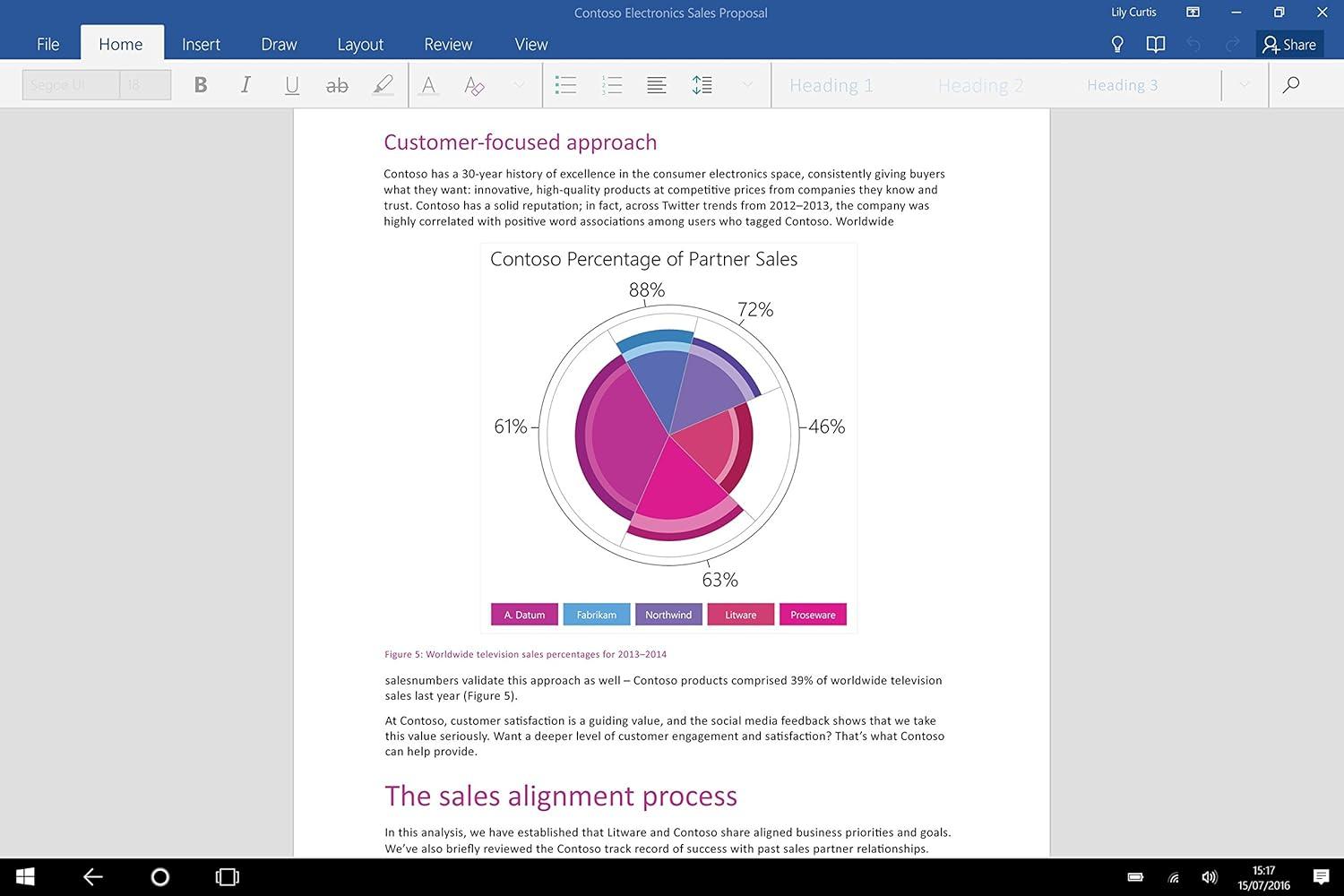Expand more font formatting options
The width and height of the screenshot is (1344, 896).
(519, 84)
